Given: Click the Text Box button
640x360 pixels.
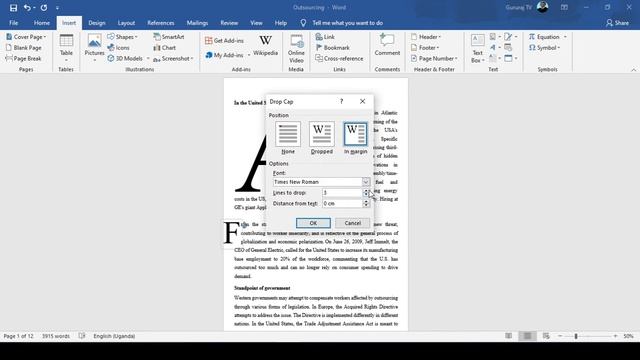Looking at the screenshot, I should (478, 48).
